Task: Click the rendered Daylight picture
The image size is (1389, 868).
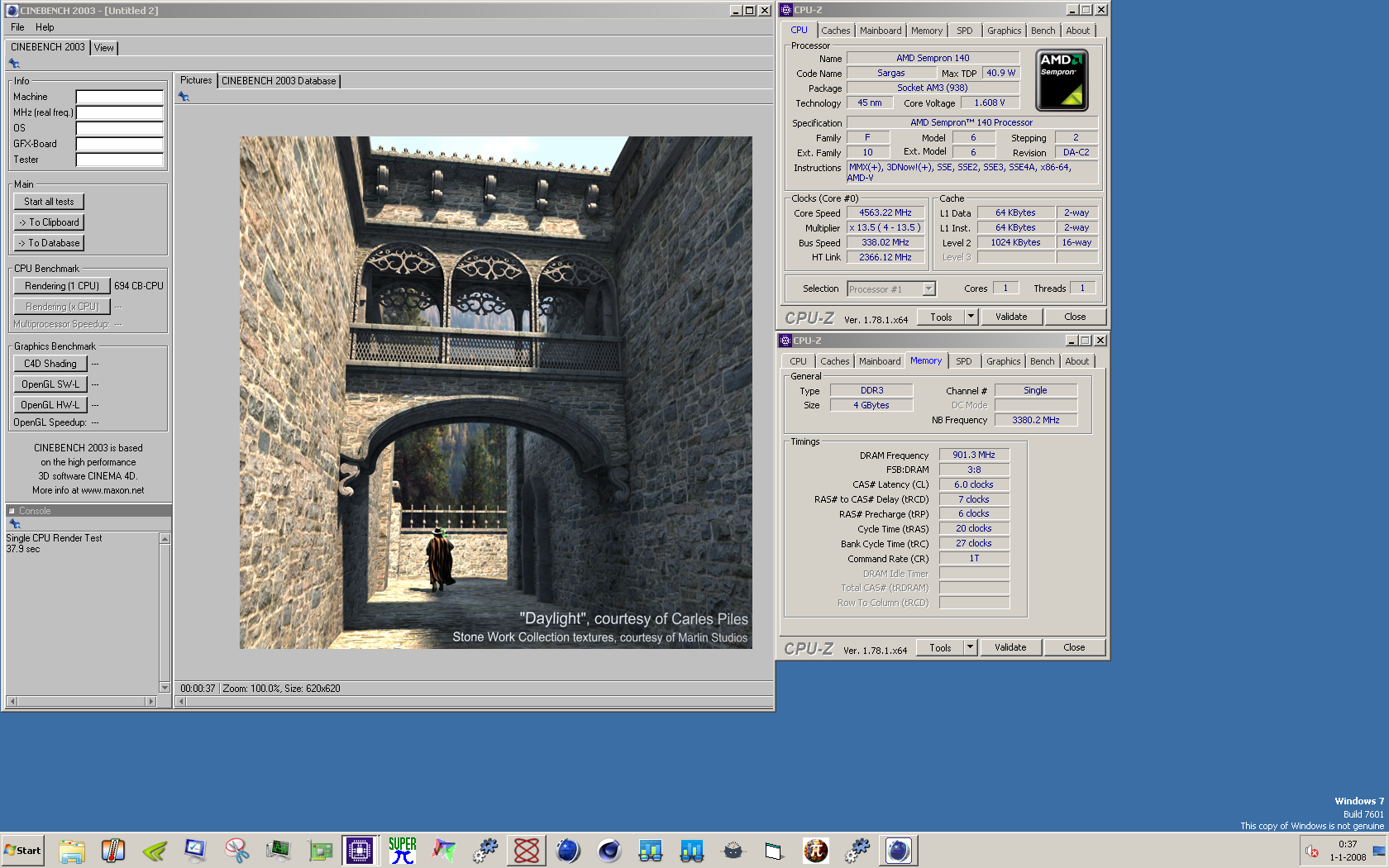Action: 496,393
